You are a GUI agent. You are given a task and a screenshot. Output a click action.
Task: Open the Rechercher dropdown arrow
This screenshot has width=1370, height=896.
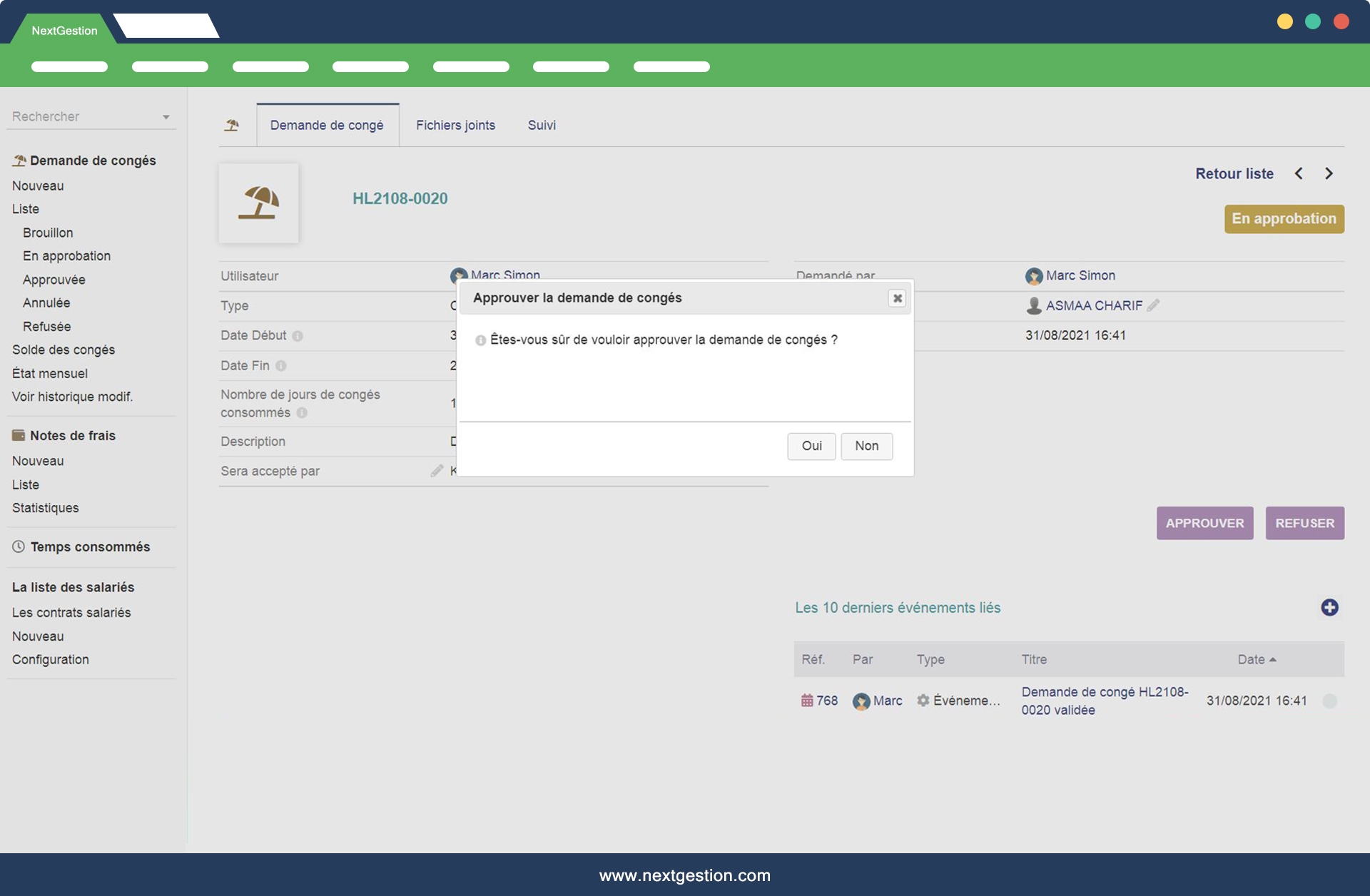click(x=166, y=117)
